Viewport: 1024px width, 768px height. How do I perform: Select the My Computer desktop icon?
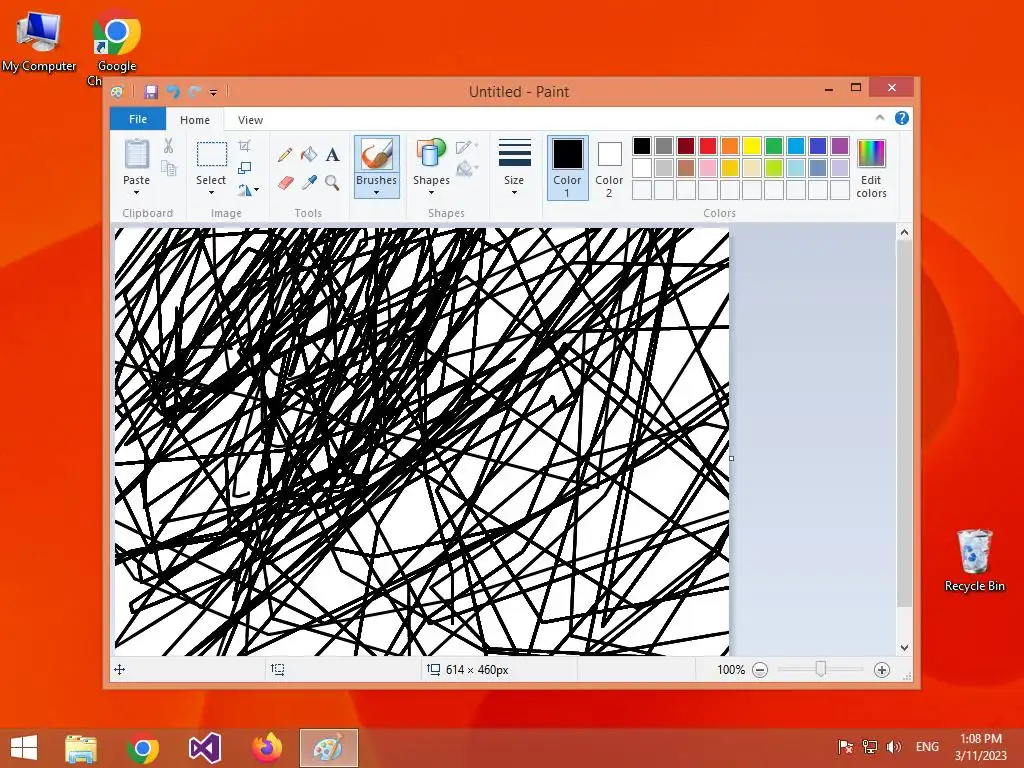[x=39, y=41]
